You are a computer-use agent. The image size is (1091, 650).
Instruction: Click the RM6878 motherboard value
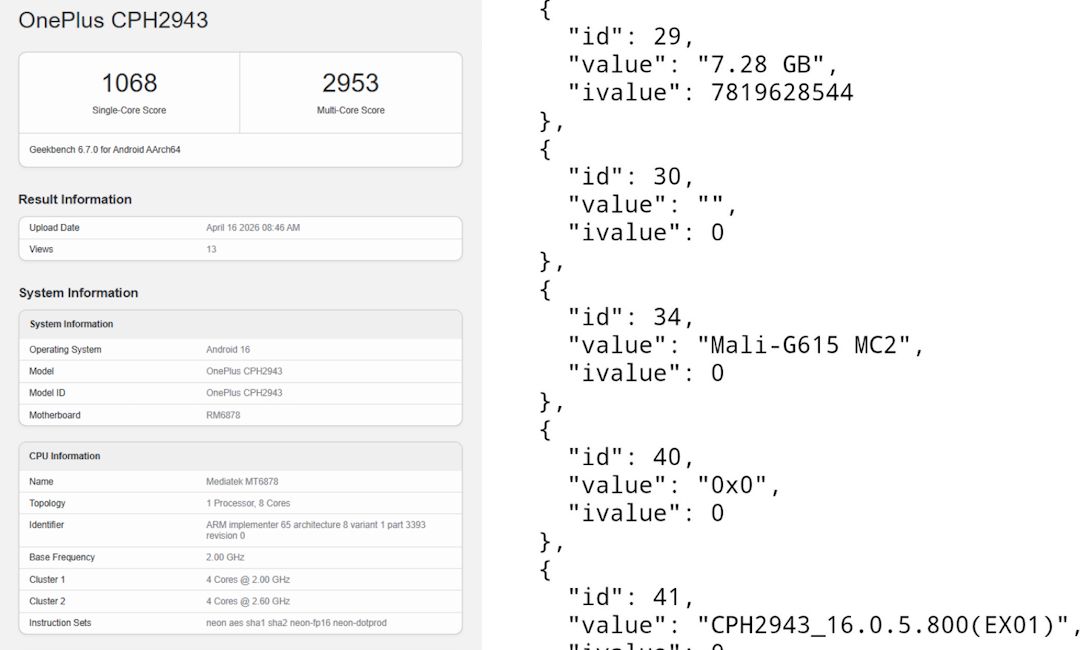click(x=223, y=415)
